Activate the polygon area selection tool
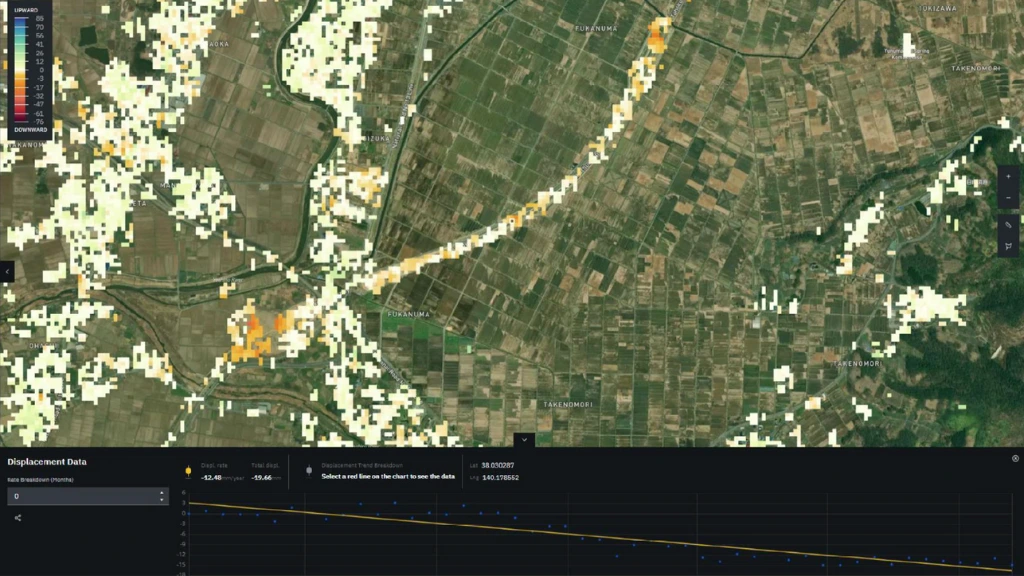 click(1008, 248)
